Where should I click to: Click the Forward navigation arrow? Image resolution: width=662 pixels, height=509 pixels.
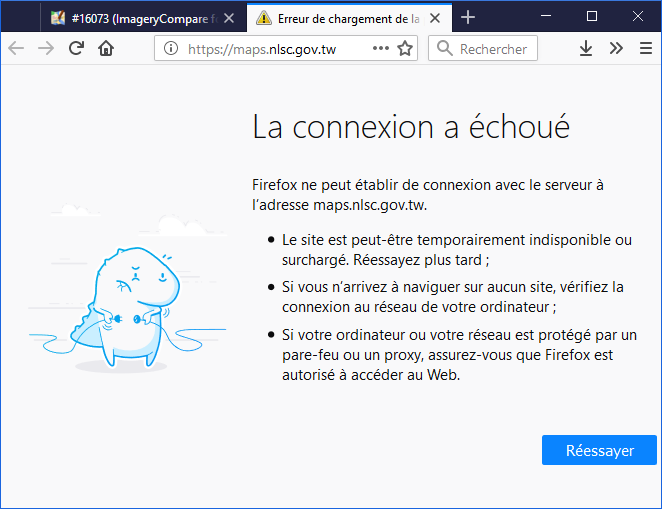(46, 48)
